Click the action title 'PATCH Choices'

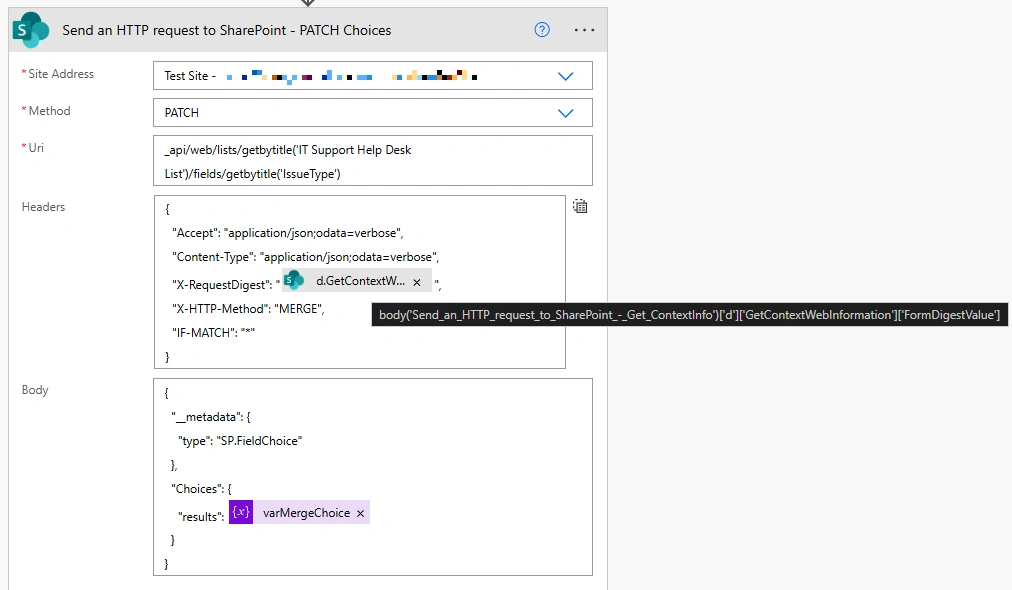227,30
